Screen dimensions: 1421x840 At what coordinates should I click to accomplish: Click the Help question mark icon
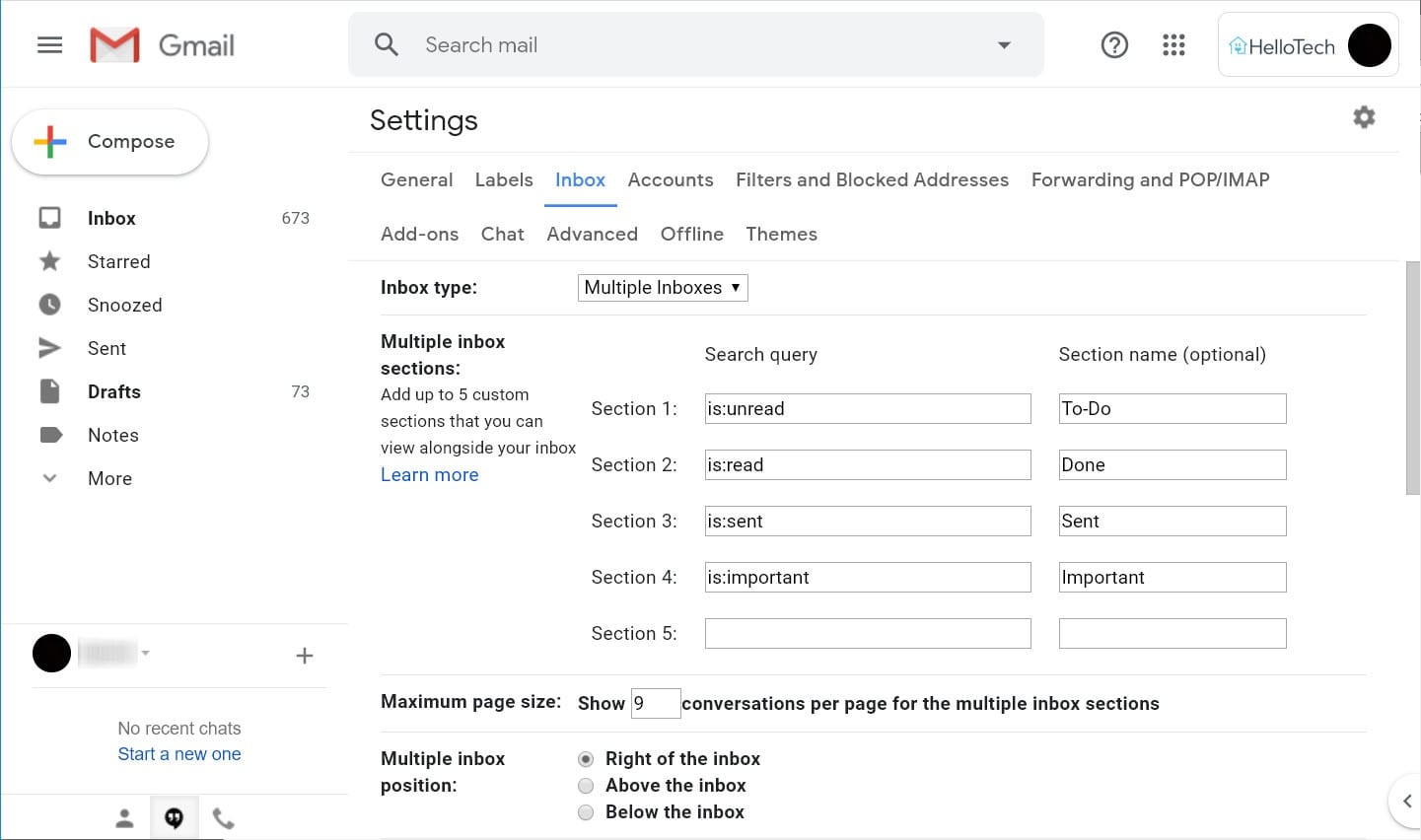tap(1114, 44)
